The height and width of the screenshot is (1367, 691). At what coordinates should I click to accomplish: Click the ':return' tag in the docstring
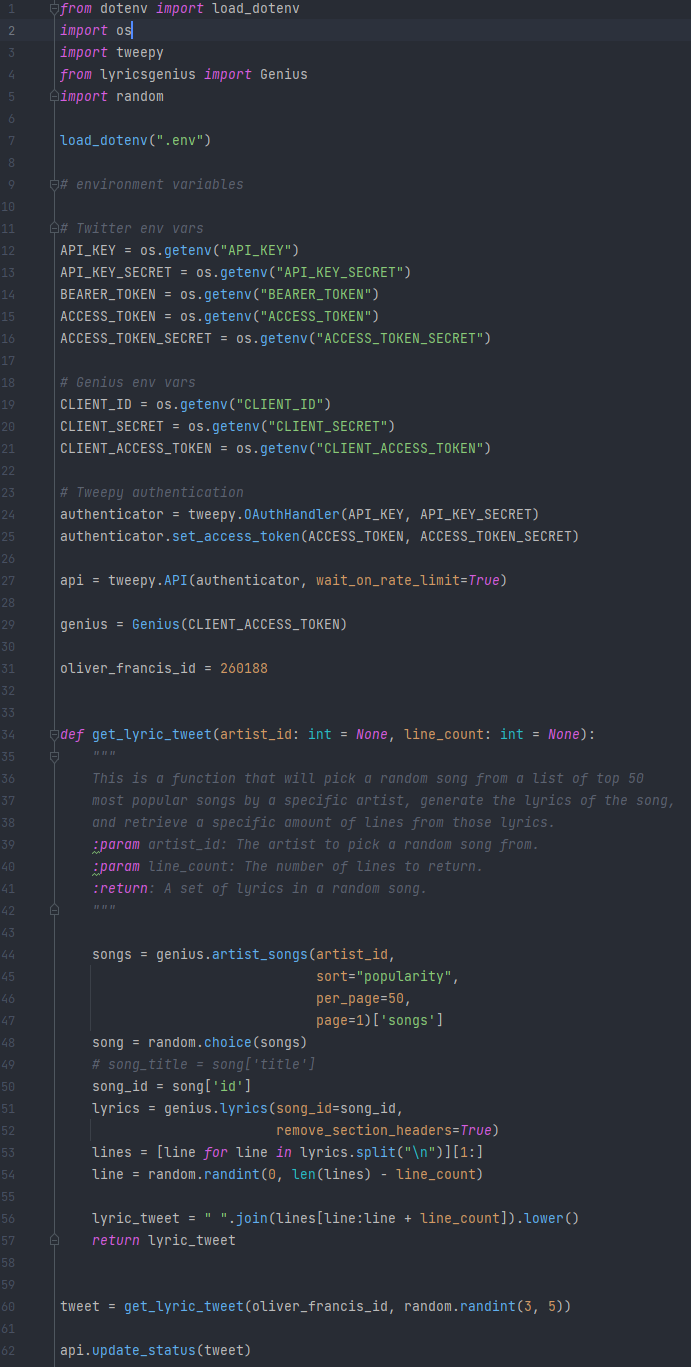click(x=120, y=889)
